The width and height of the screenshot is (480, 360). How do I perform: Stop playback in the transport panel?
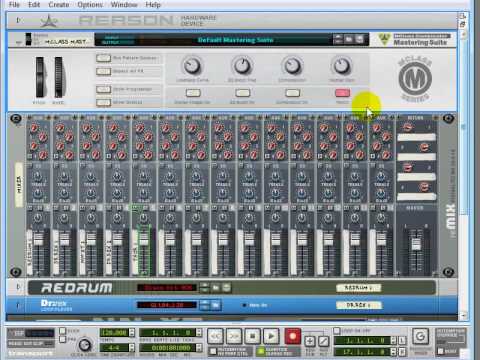tap(253, 336)
